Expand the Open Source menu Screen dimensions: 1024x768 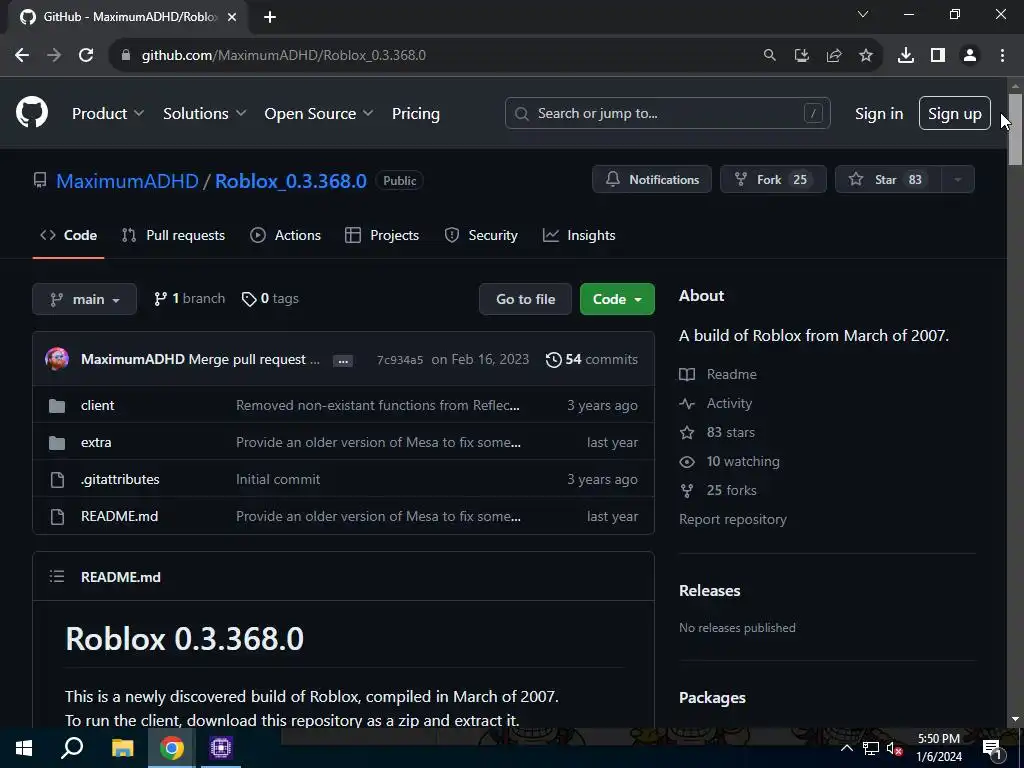pos(319,114)
